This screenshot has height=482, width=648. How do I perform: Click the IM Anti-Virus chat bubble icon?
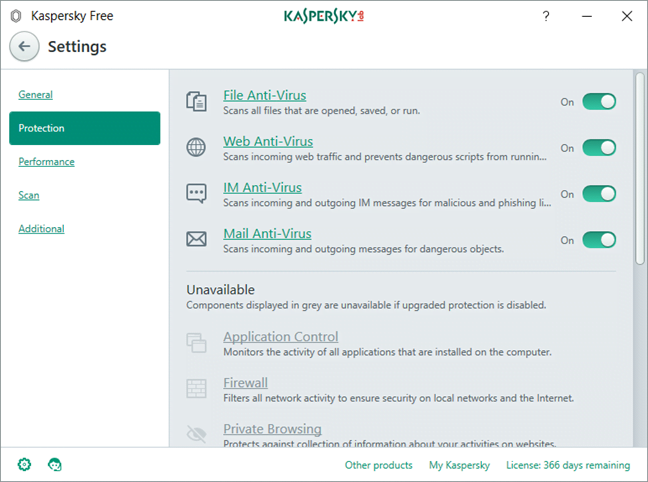pyautogui.click(x=196, y=194)
